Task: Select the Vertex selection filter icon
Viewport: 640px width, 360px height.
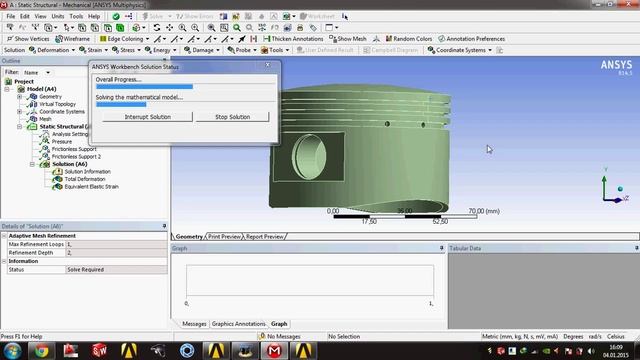Action: [82, 28]
